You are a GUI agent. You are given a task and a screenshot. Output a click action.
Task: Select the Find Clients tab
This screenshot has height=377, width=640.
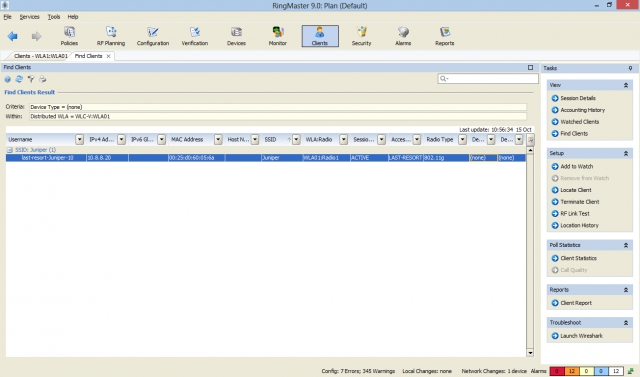coord(88,56)
